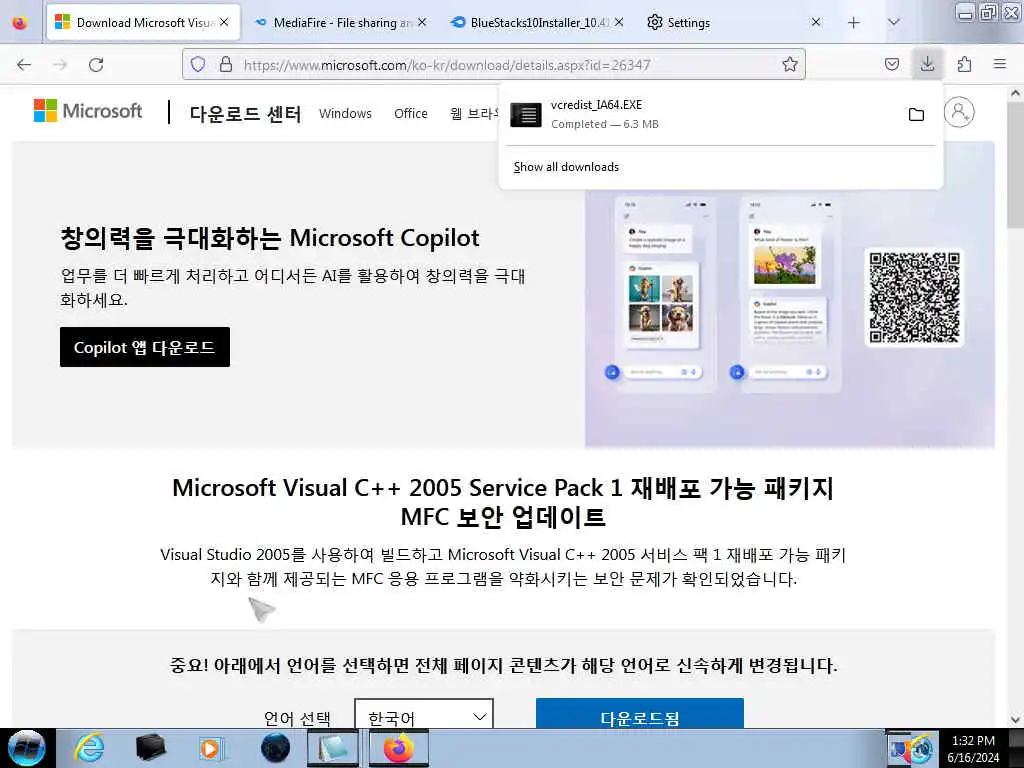Screen dimensions: 1024x768
Task: Show vcredist_IA64.EXE in folder icon
Action: click(x=916, y=114)
